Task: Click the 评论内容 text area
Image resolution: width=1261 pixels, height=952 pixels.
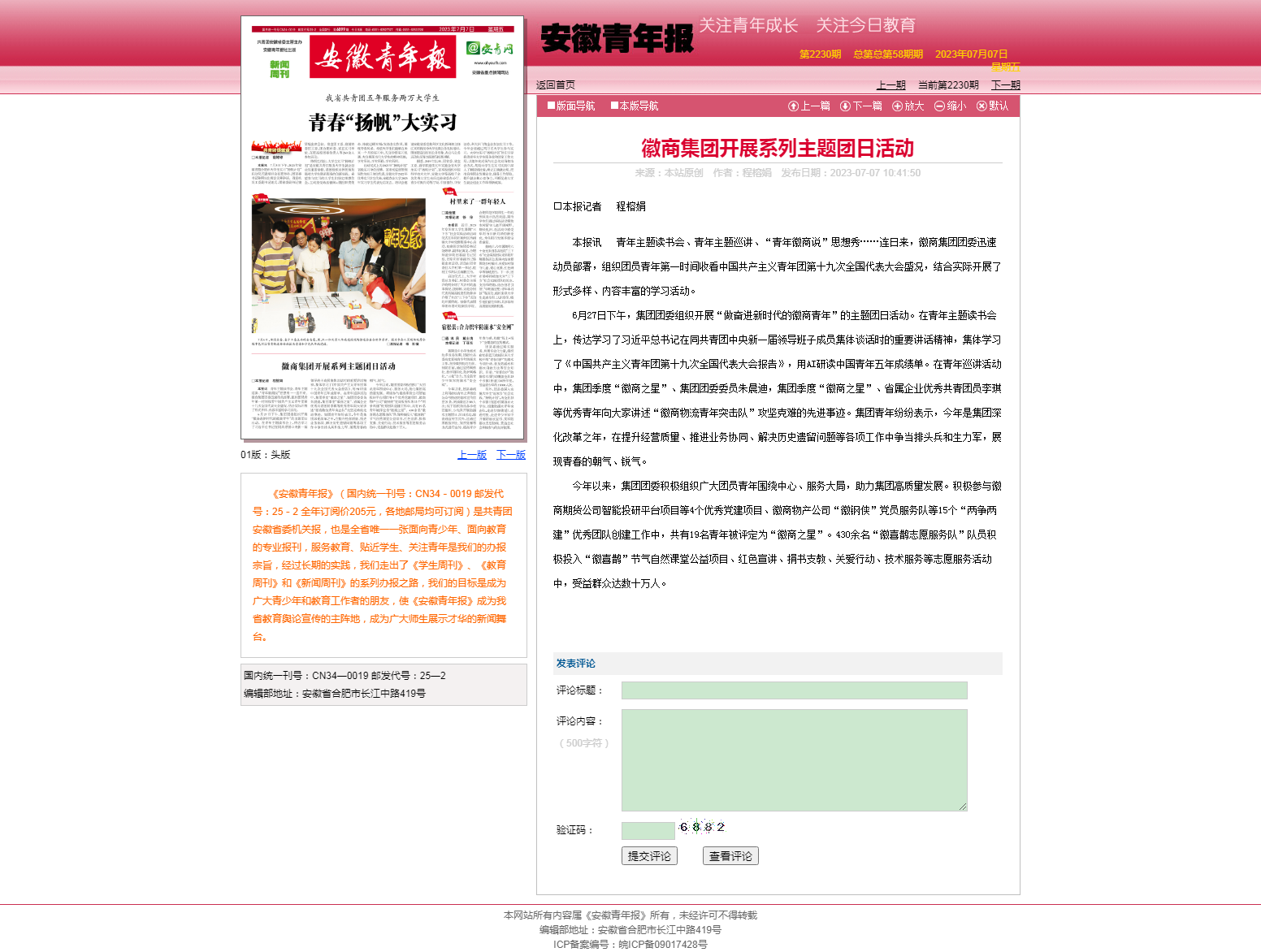Action: (x=795, y=760)
